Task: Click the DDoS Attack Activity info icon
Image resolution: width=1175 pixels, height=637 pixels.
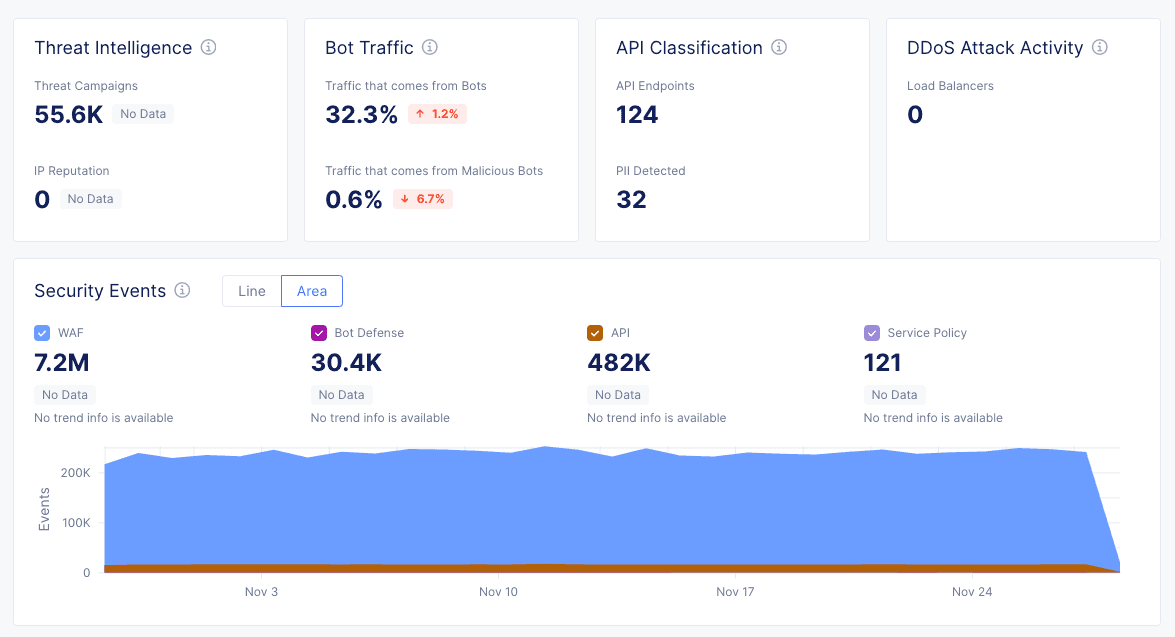Action: pos(1100,47)
